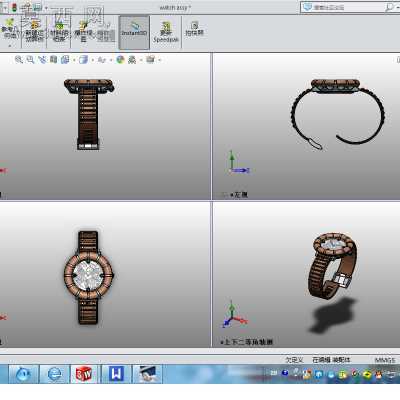Click the Apply Scene icon

pyautogui.click(x=132, y=60)
